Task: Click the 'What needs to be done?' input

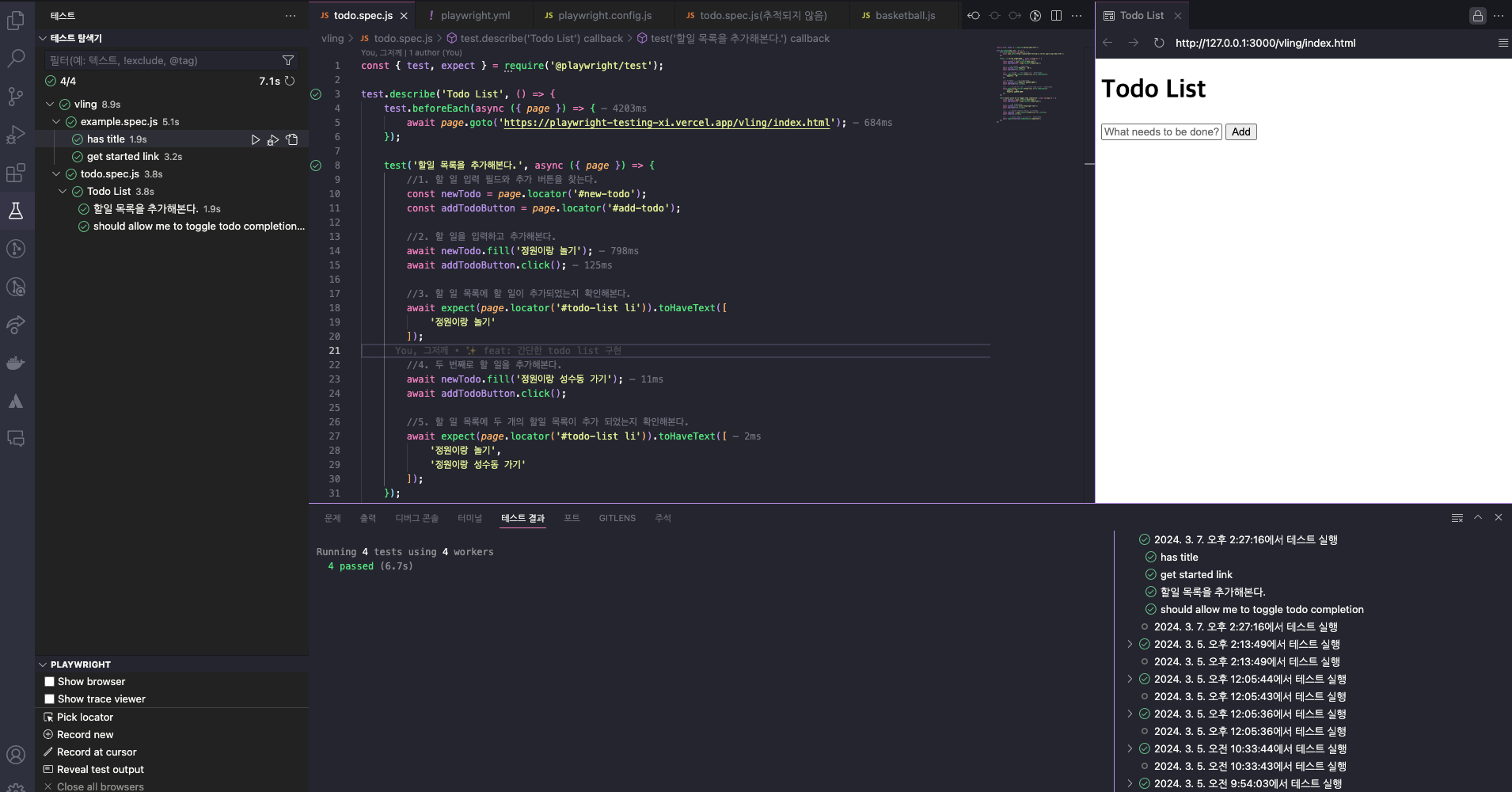Action: tap(1161, 132)
